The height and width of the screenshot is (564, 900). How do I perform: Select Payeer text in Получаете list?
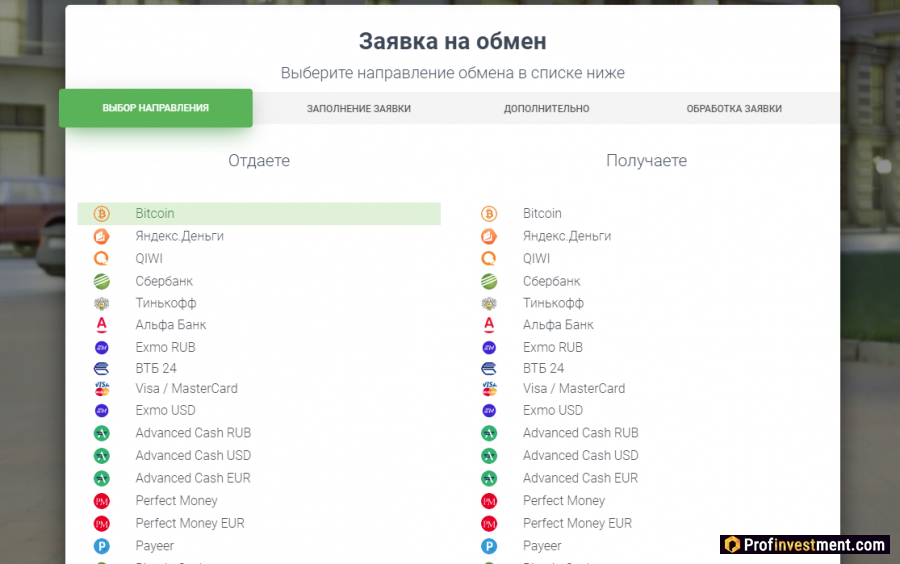click(542, 546)
